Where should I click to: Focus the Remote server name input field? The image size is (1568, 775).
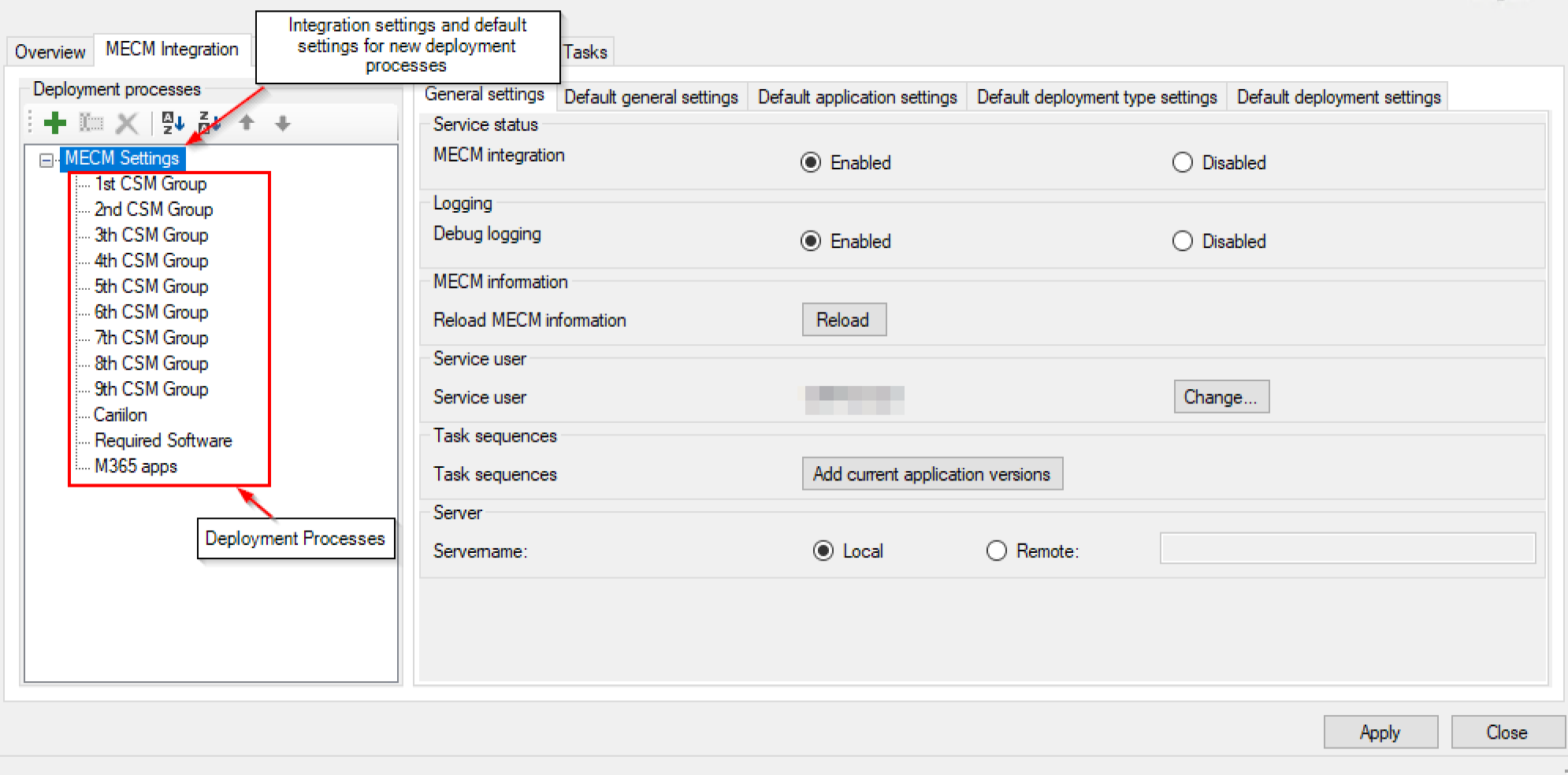[1347, 548]
